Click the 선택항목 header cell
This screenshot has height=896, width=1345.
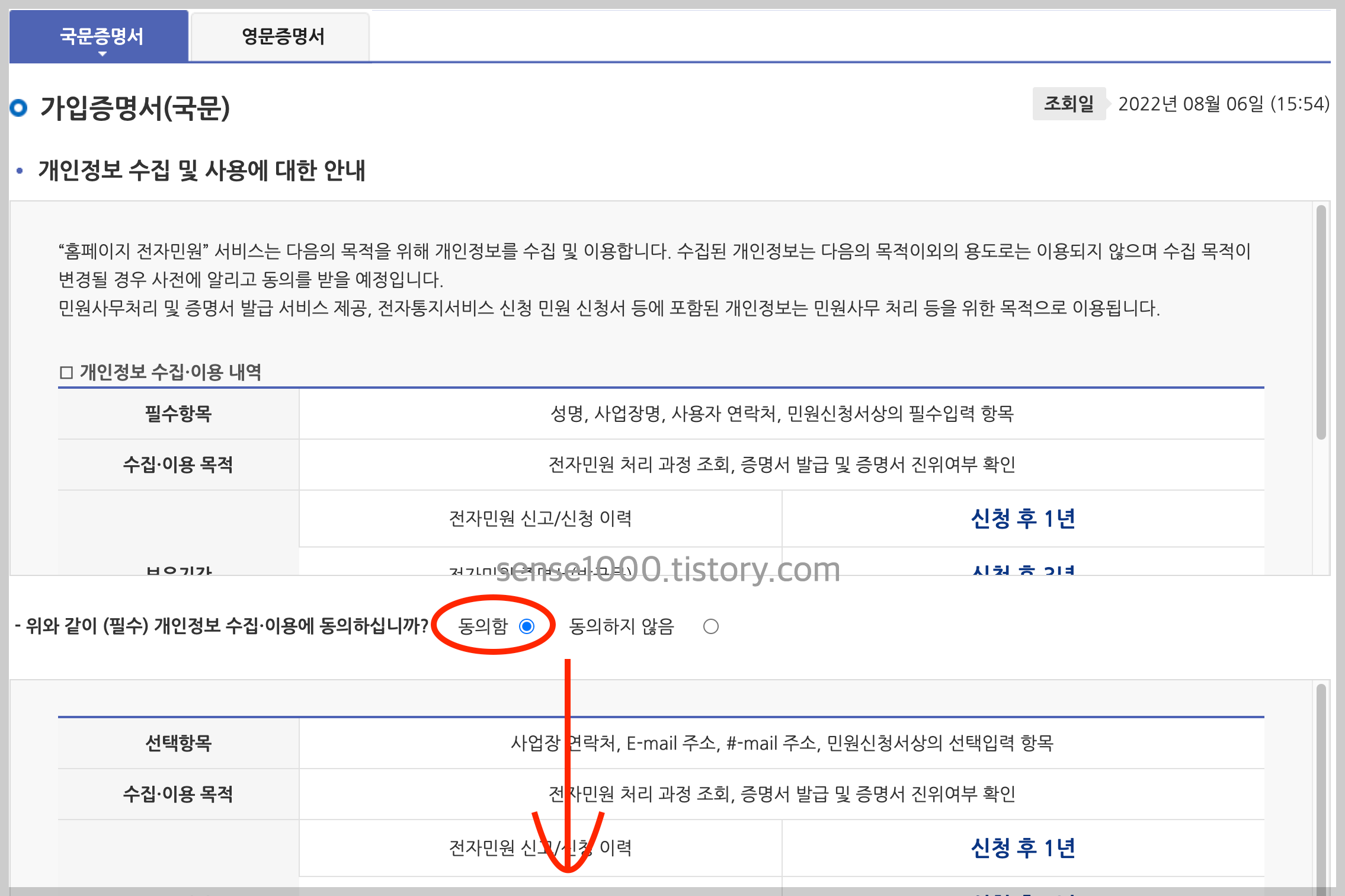coord(178,743)
